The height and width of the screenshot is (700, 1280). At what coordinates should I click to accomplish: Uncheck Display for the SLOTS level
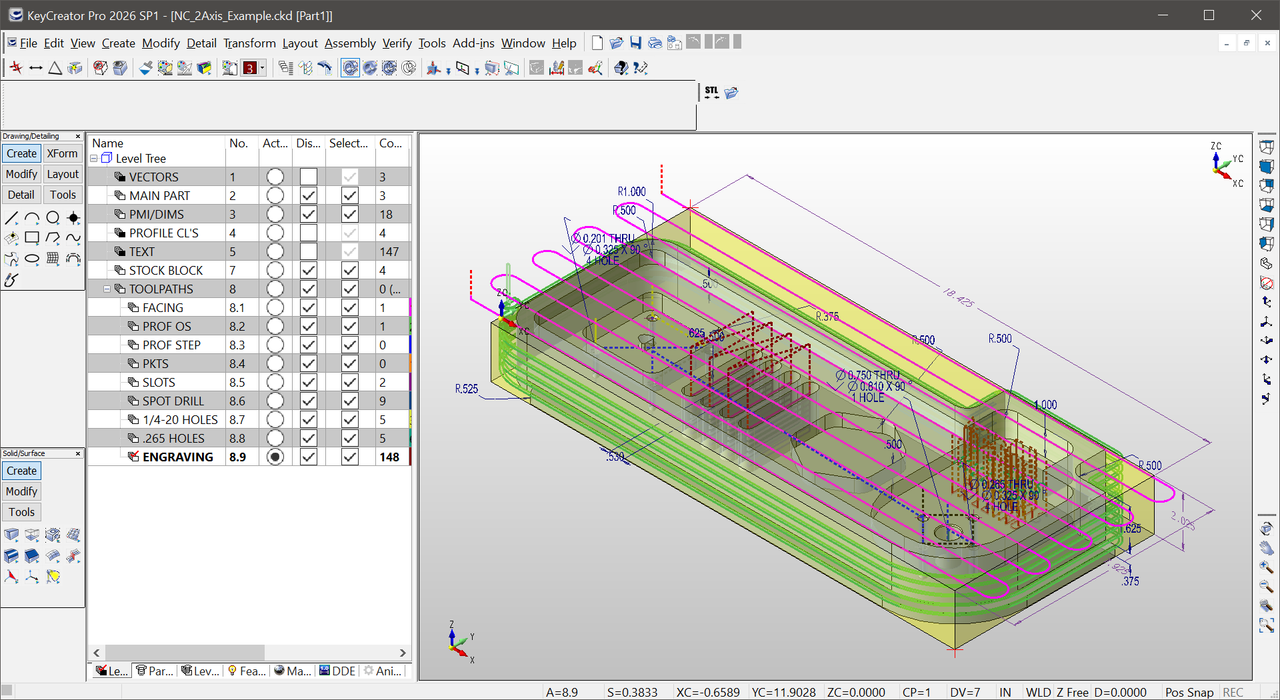coord(309,382)
